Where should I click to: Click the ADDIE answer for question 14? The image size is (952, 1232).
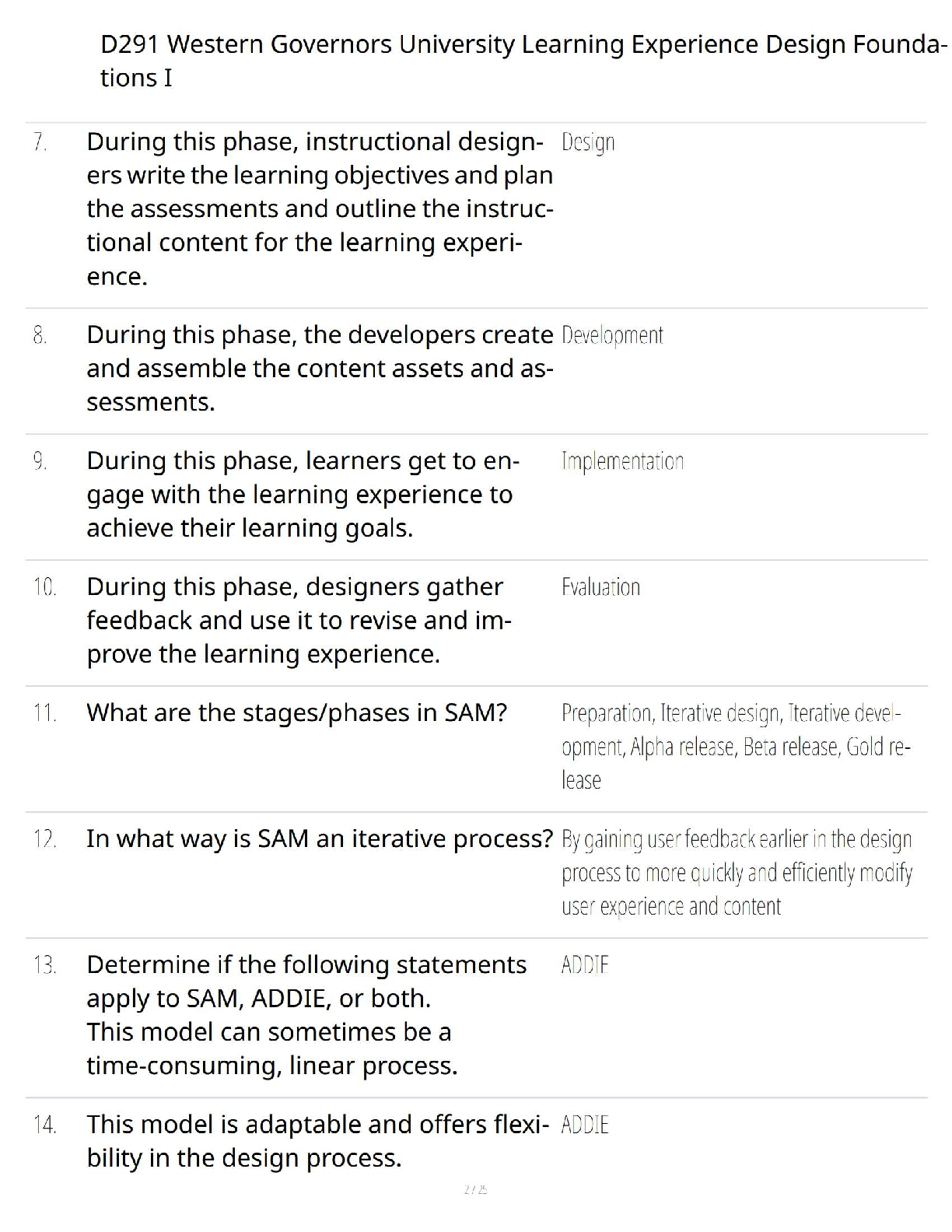tap(585, 1125)
